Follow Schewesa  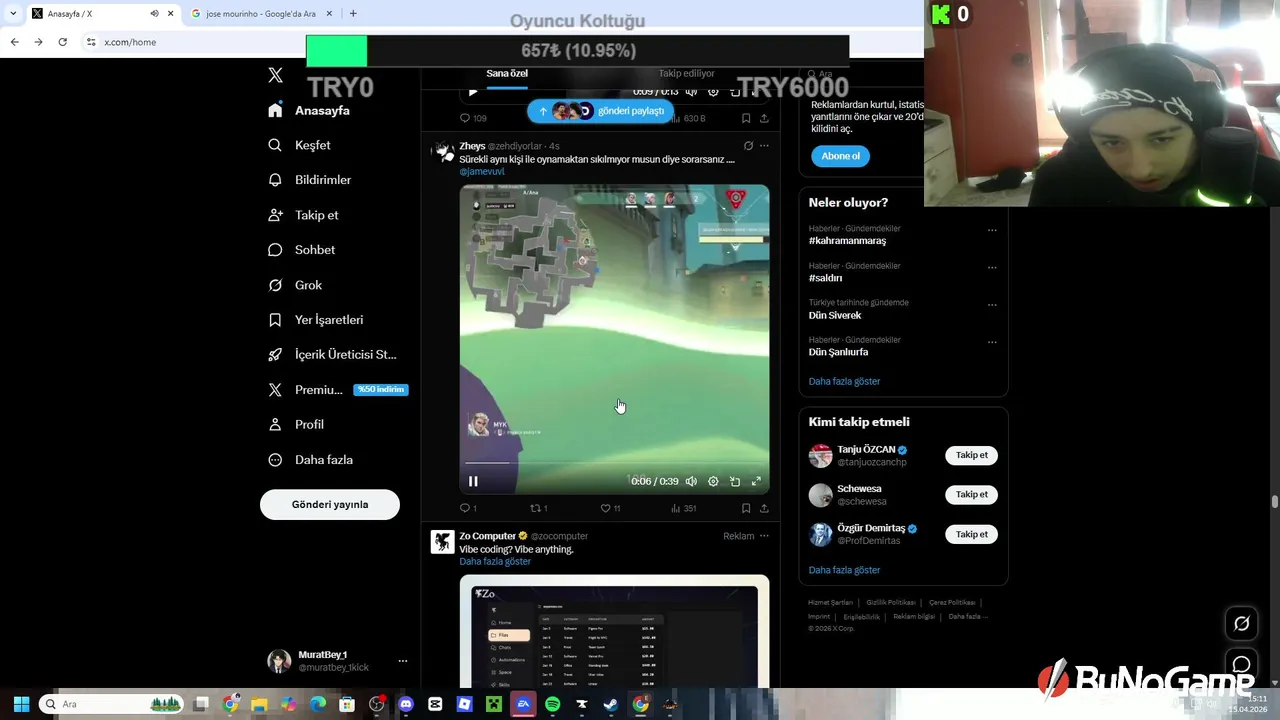[971, 494]
